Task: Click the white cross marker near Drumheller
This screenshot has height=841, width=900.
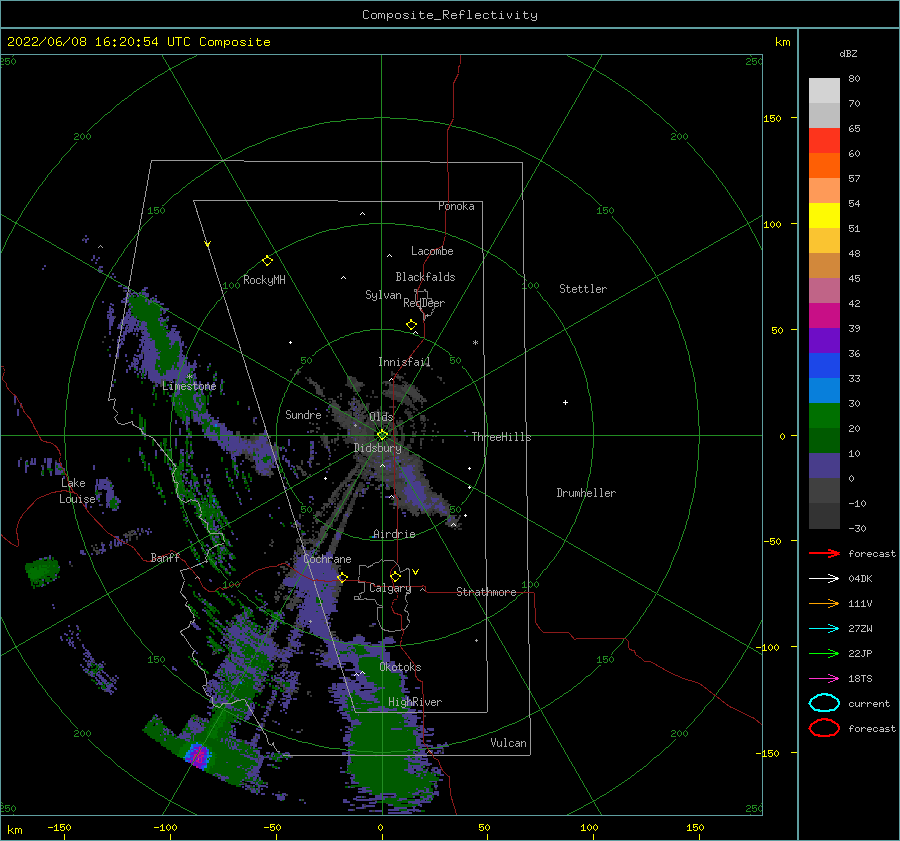Action: [565, 402]
